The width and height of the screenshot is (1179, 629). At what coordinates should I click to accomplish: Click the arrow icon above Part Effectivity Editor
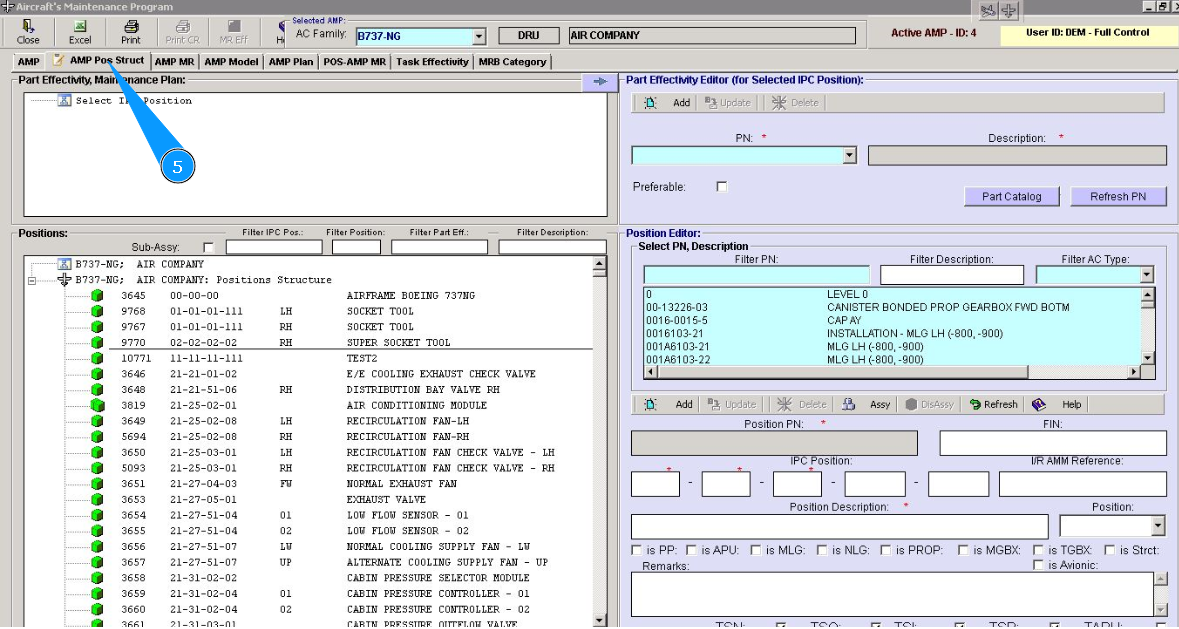[599, 82]
